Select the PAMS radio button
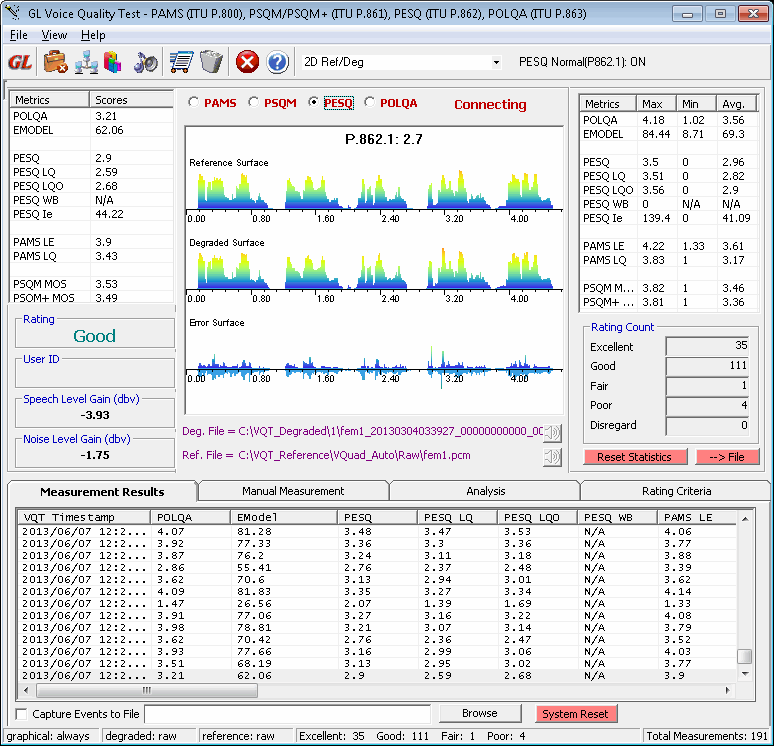Image resolution: width=774 pixels, height=747 pixels. (194, 102)
